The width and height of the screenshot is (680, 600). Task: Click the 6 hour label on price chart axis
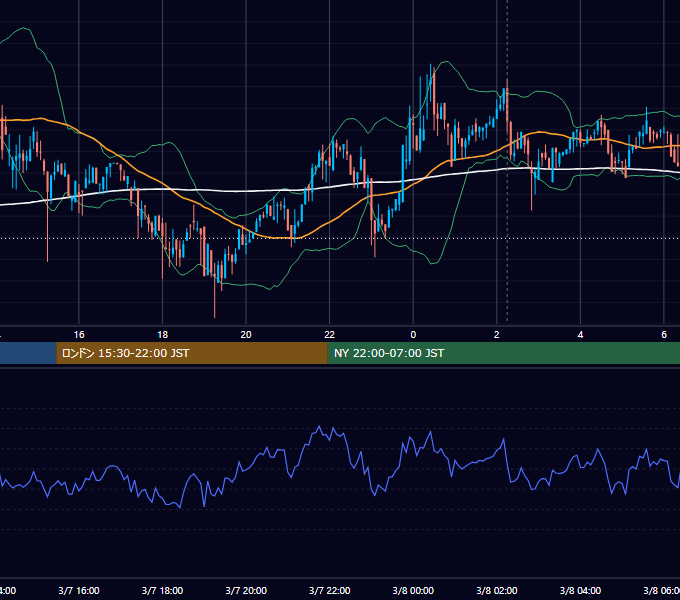pos(664,334)
